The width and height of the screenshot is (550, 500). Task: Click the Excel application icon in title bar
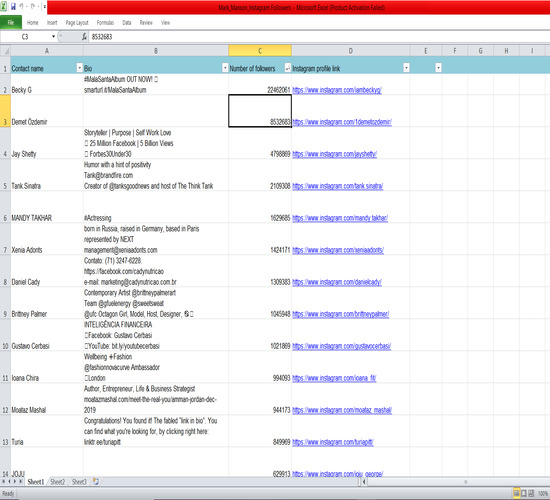[x=4, y=6]
